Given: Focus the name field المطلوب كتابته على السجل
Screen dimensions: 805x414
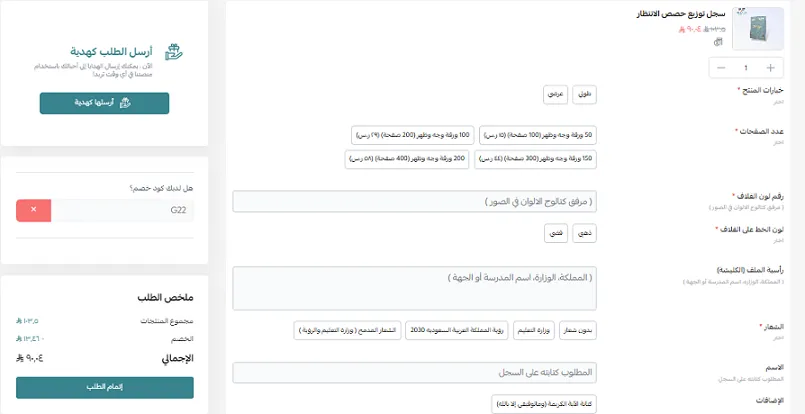Looking at the screenshot, I should [x=414, y=373].
